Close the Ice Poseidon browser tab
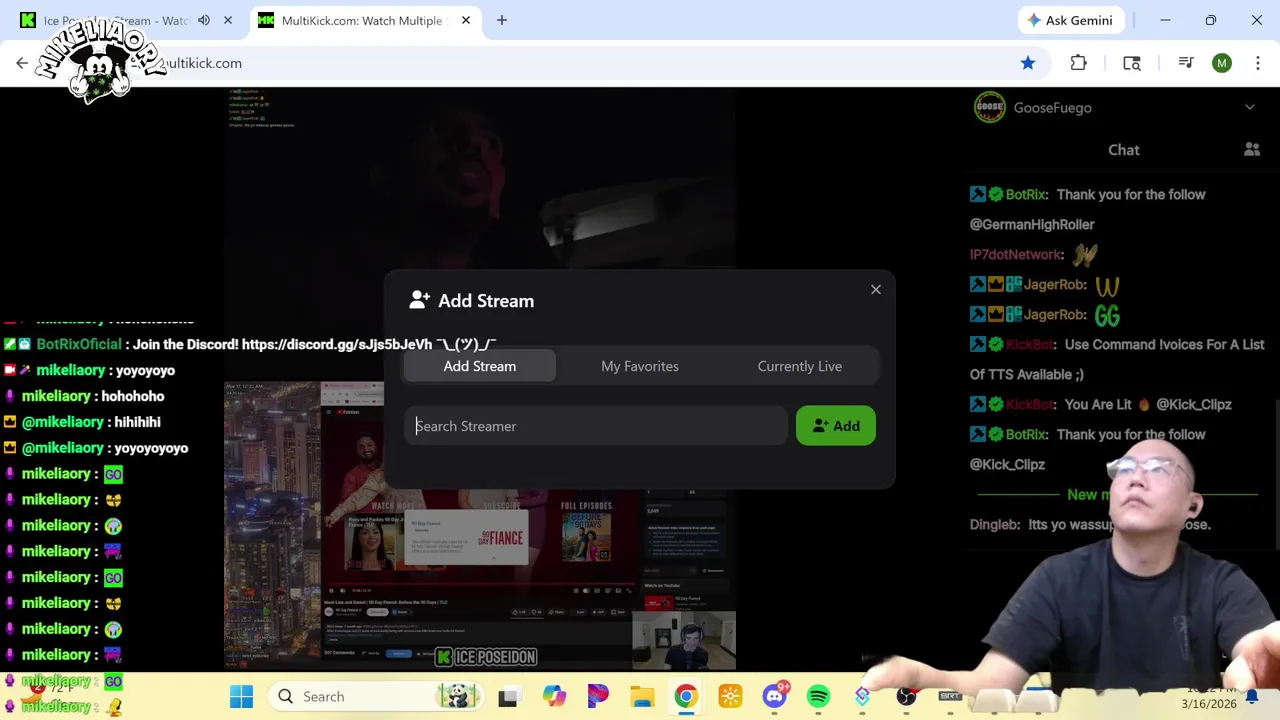 (228, 20)
